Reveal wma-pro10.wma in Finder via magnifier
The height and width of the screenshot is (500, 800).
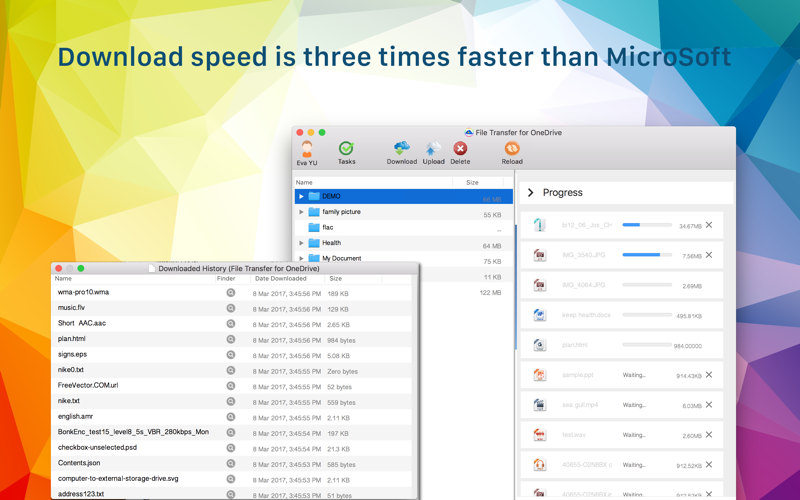coord(231,293)
